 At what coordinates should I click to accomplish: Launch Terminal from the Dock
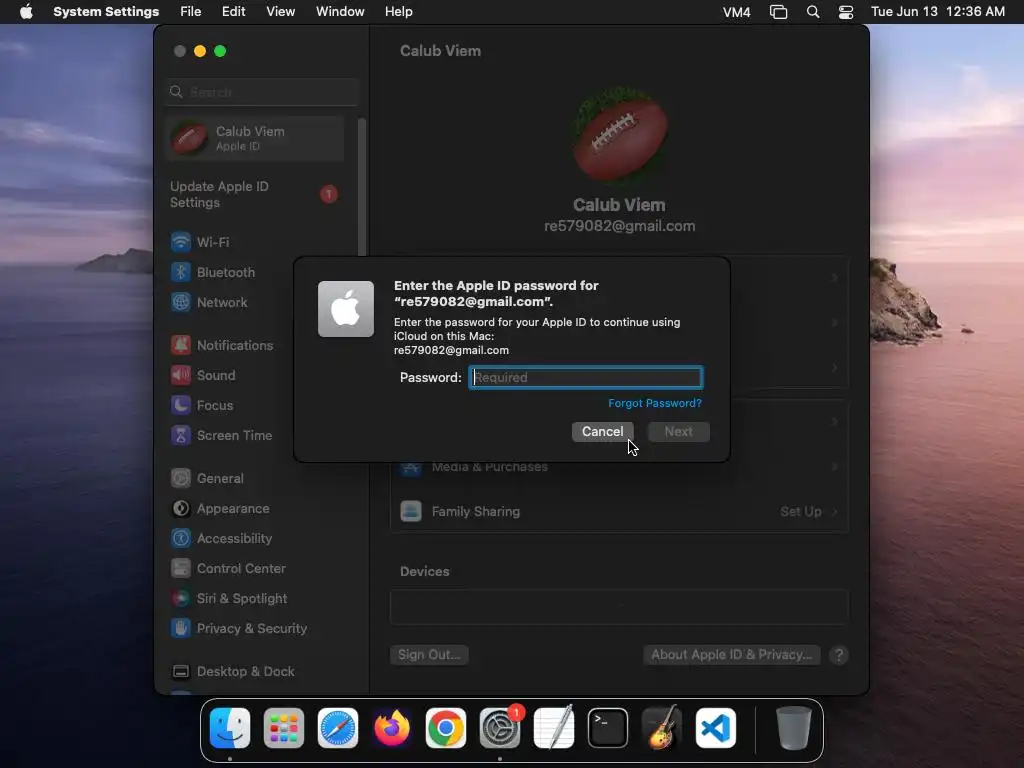pos(608,728)
